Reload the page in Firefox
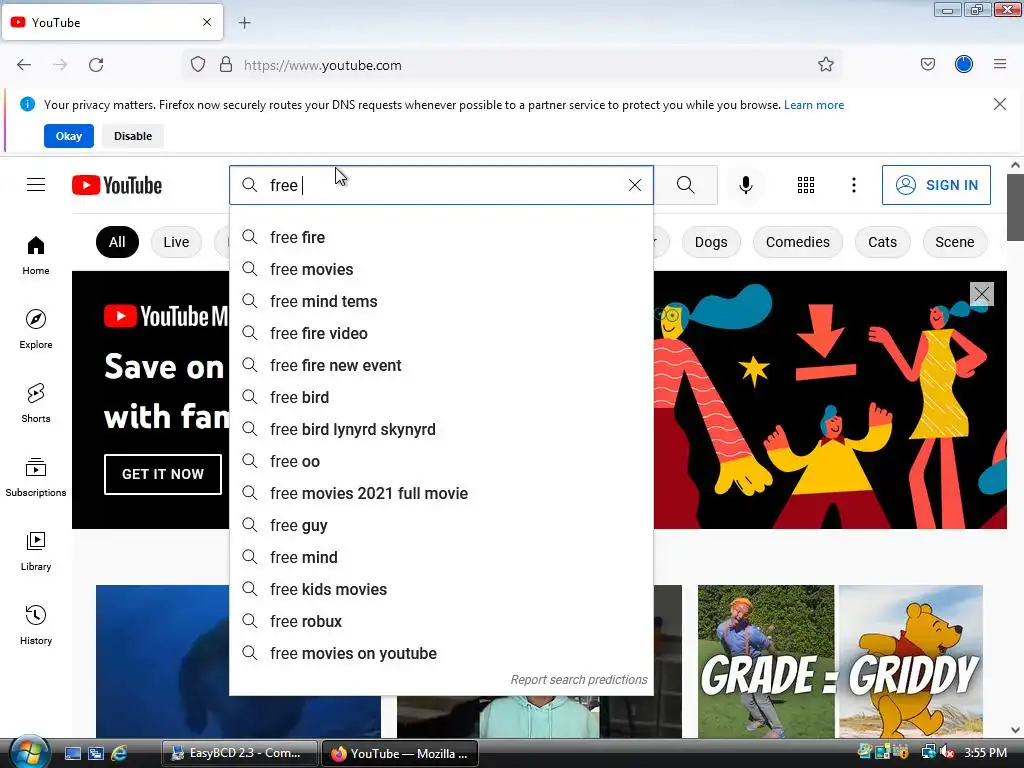 [x=96, y=65]
